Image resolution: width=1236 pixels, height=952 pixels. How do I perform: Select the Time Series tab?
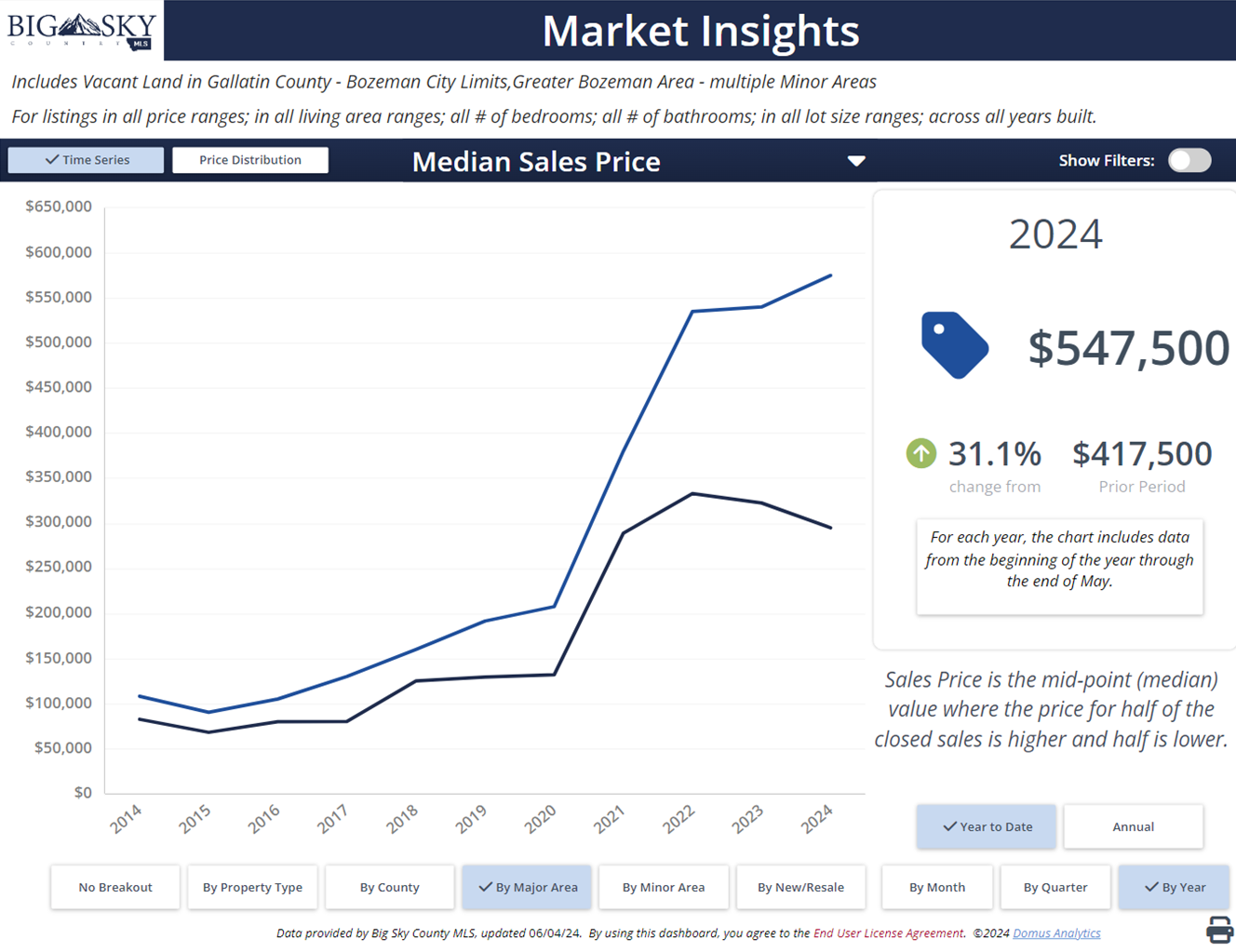pyautogui.click(x=87, y=160)
